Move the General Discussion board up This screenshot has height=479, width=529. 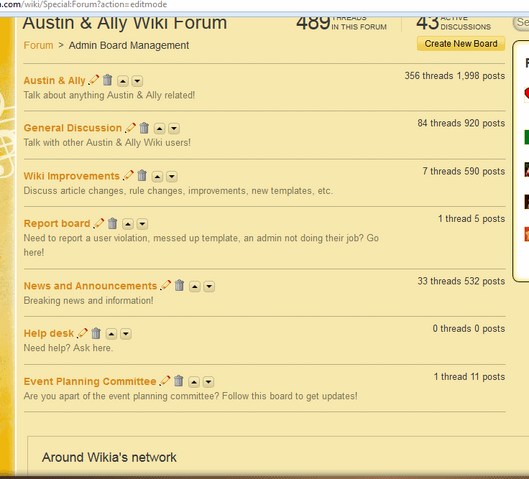(160, 129)
